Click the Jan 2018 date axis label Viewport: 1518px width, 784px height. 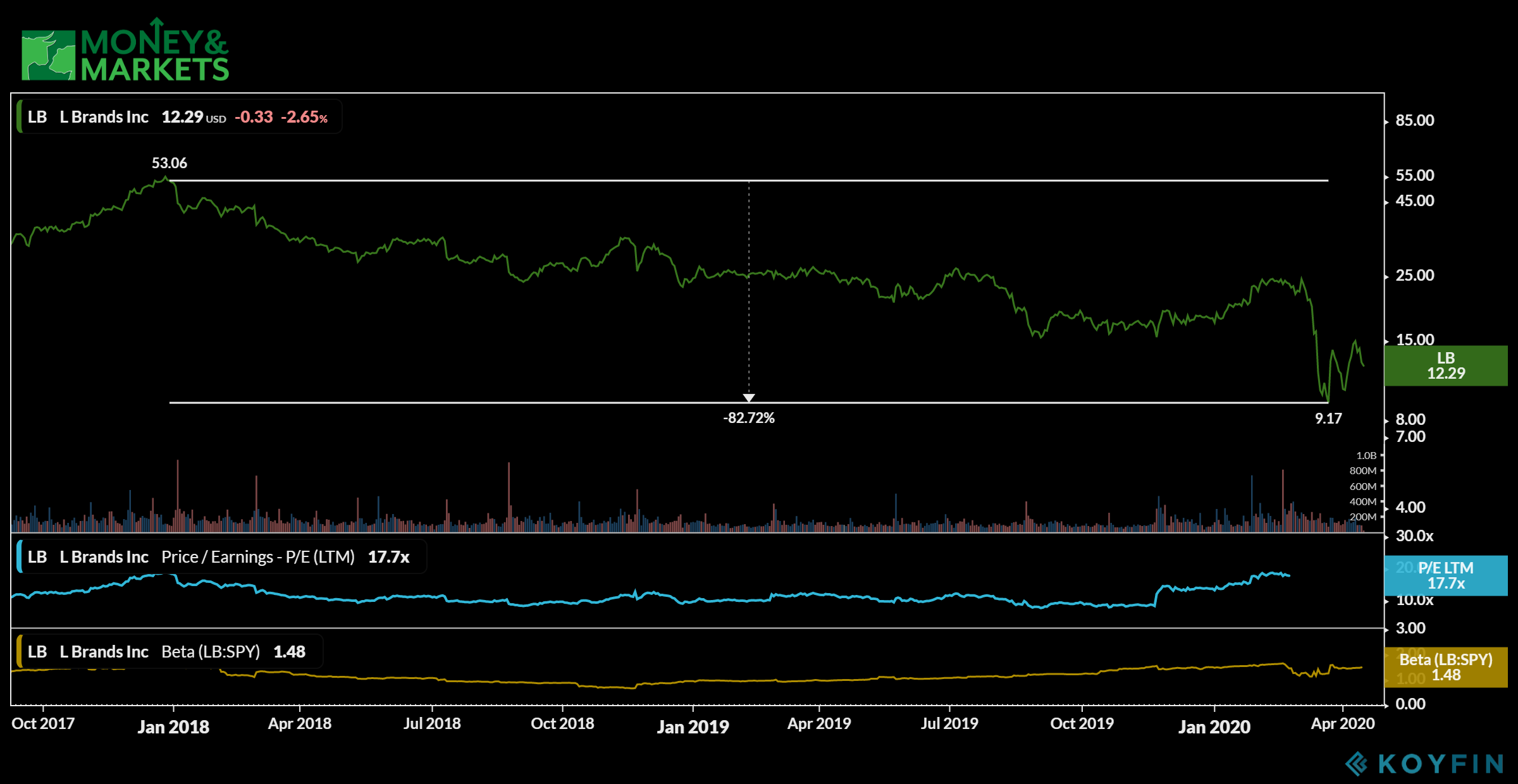(x=173, y=726)
